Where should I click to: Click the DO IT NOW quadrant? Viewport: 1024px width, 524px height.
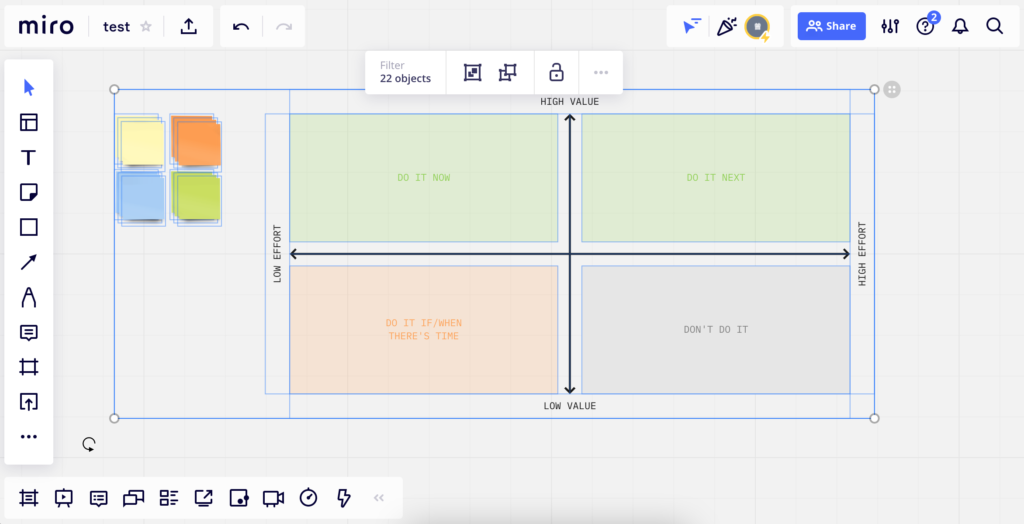point(424,178)
